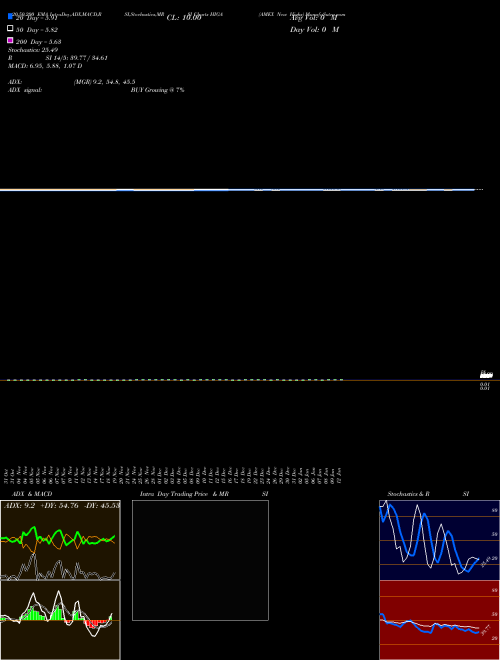The width and height of the screenshot is (500, 660).
Task: Click the blue 20 Day legend swatch
Action: coord(10,16)
